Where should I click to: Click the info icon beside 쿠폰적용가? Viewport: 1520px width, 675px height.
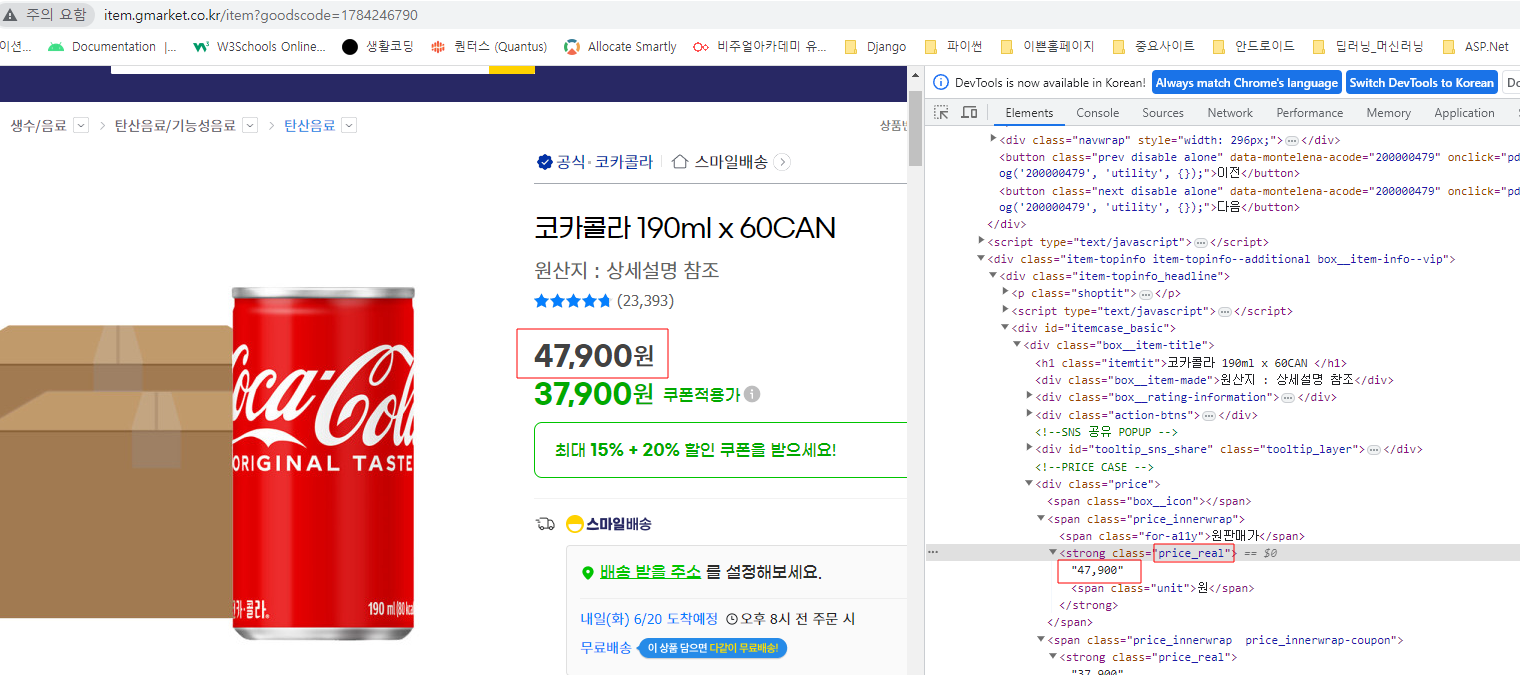click(752, 394)
